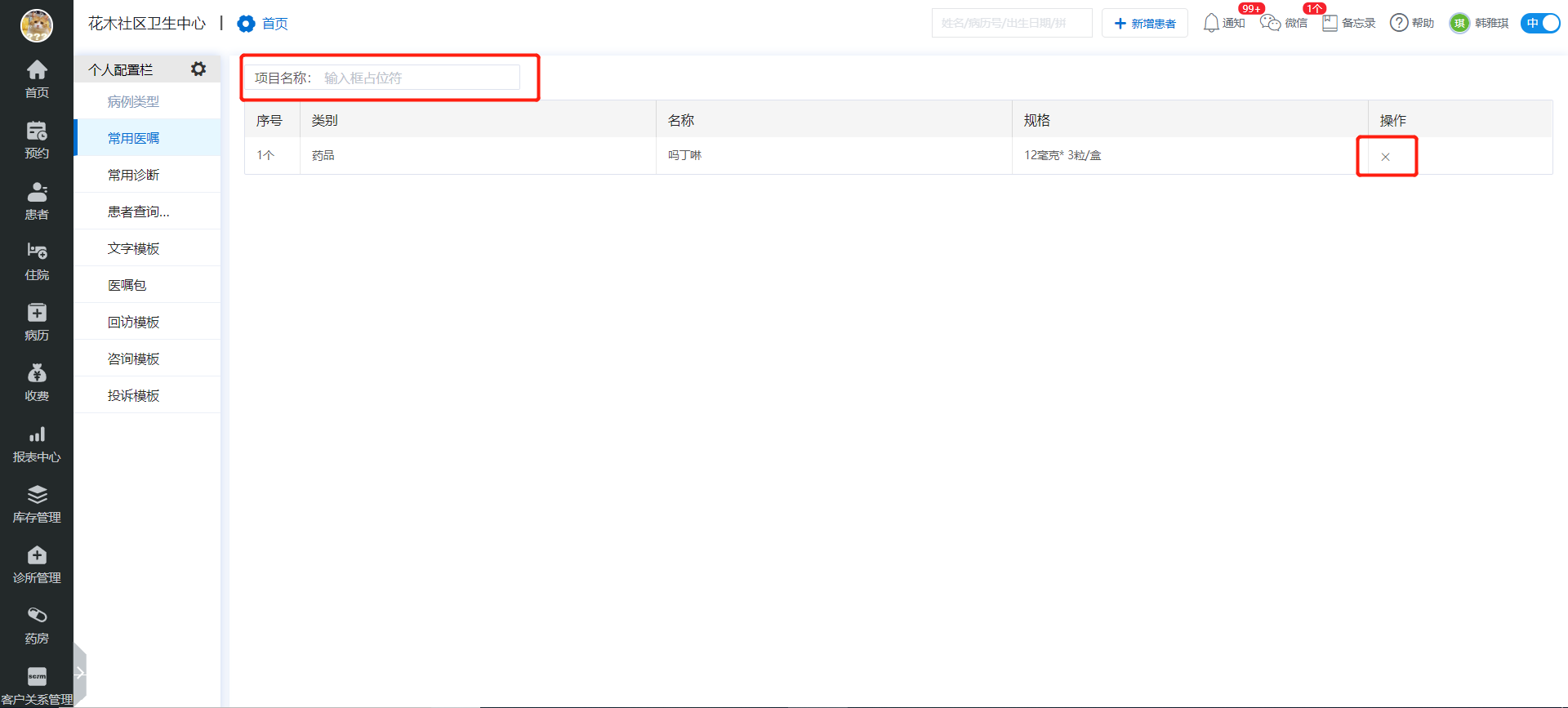
Task: Click the 个人配置栏 panel title
Action: [121, 69]
